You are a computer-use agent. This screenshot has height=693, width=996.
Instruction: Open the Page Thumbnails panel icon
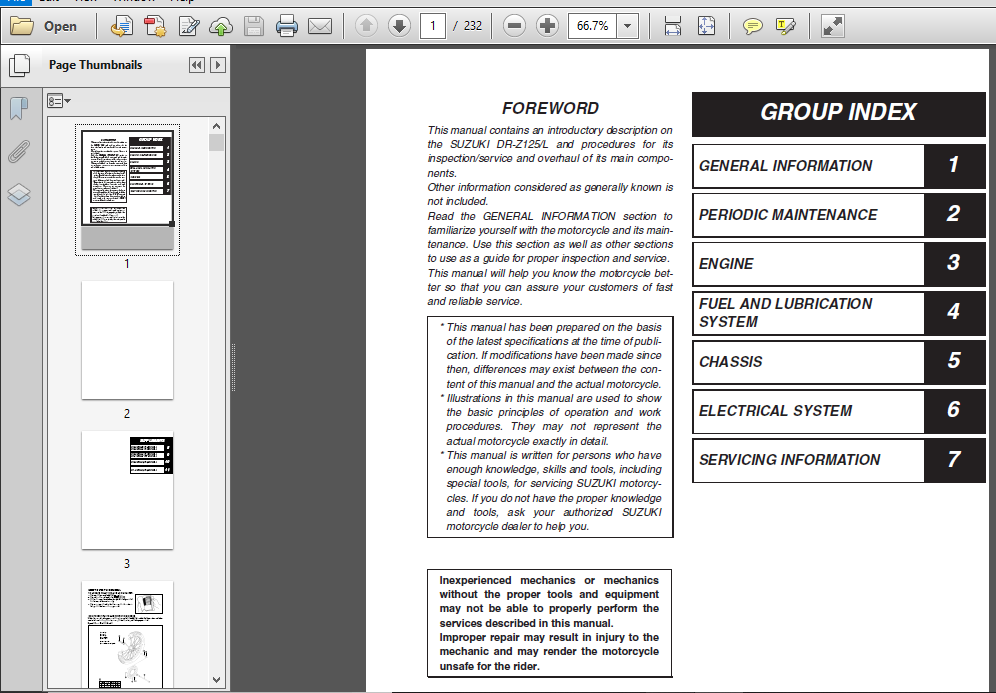coord(19,65)
